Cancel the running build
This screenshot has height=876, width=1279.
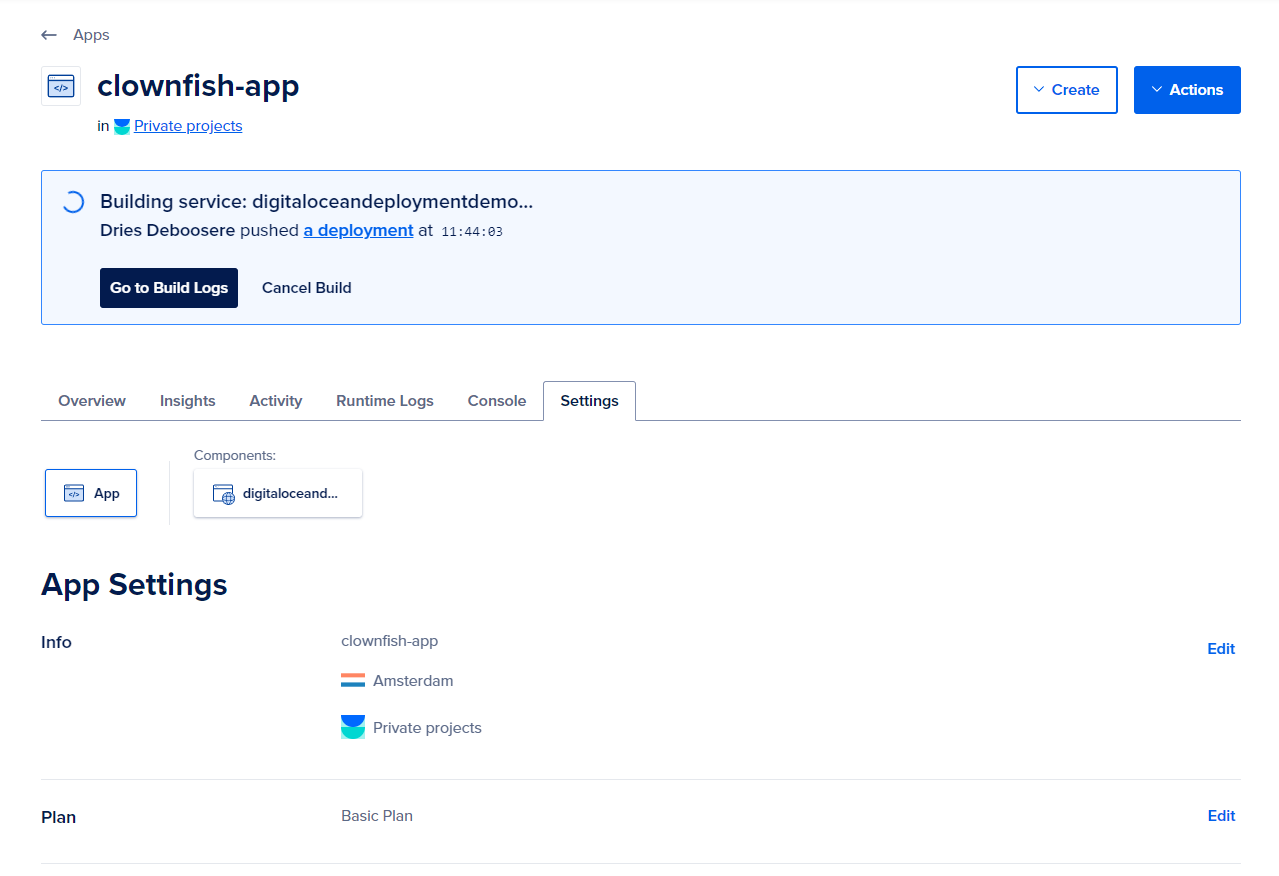[307, 288]
